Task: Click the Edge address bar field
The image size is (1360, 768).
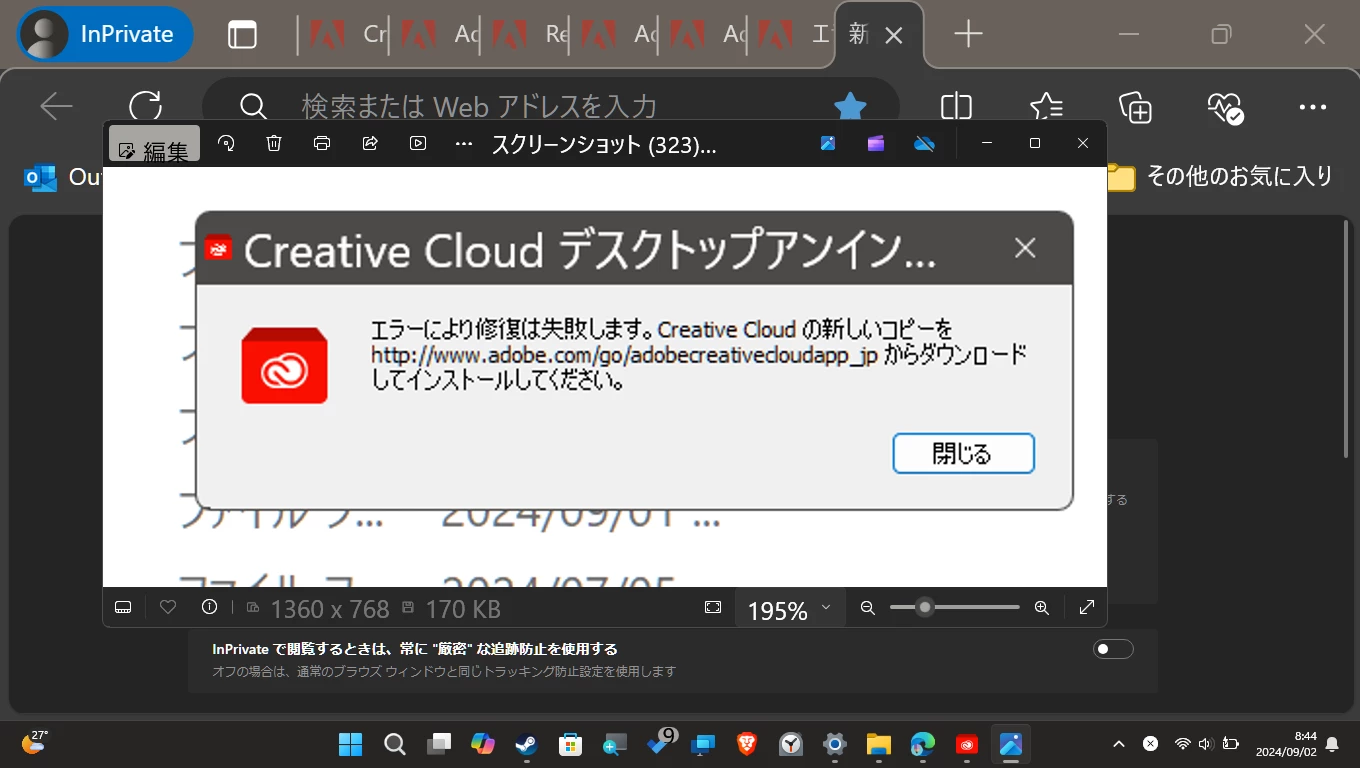Action: click(x=550, y=106)
